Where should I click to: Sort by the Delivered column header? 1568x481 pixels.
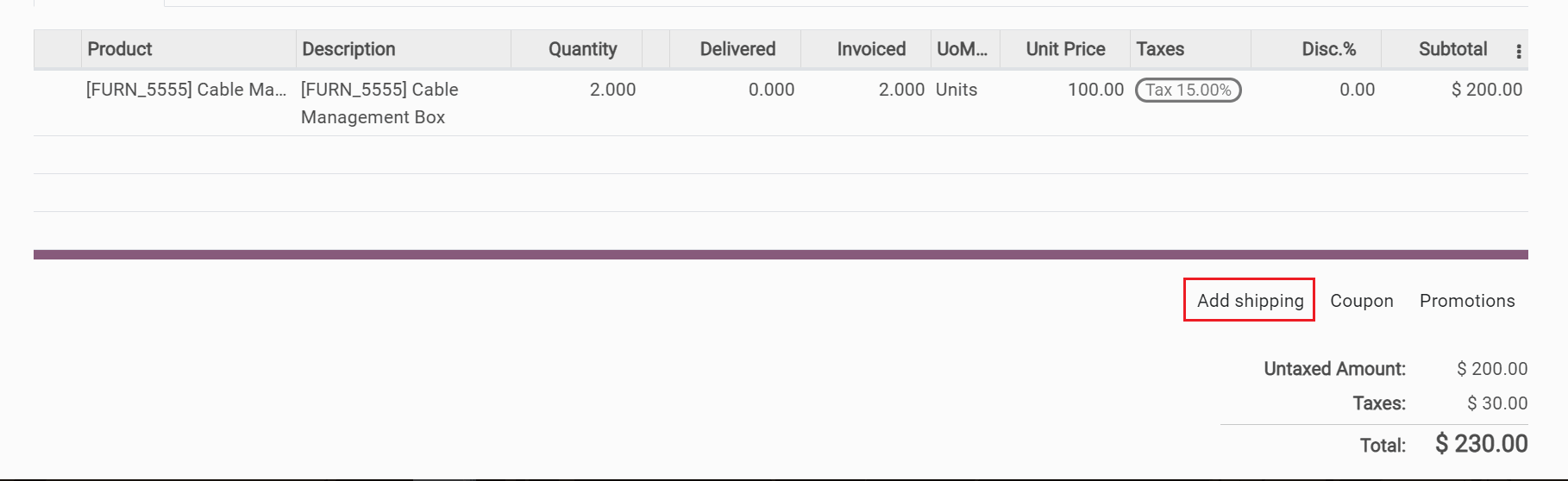point(737,49)
